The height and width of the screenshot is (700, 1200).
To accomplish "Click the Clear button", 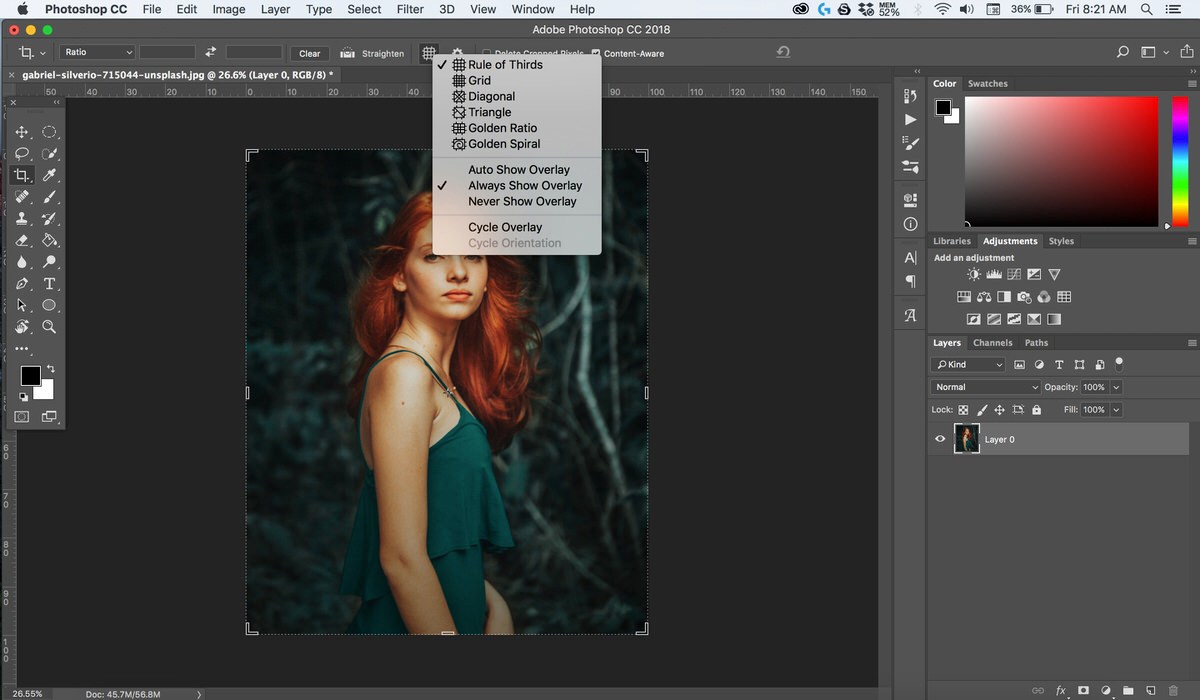I will coord(310,53).
